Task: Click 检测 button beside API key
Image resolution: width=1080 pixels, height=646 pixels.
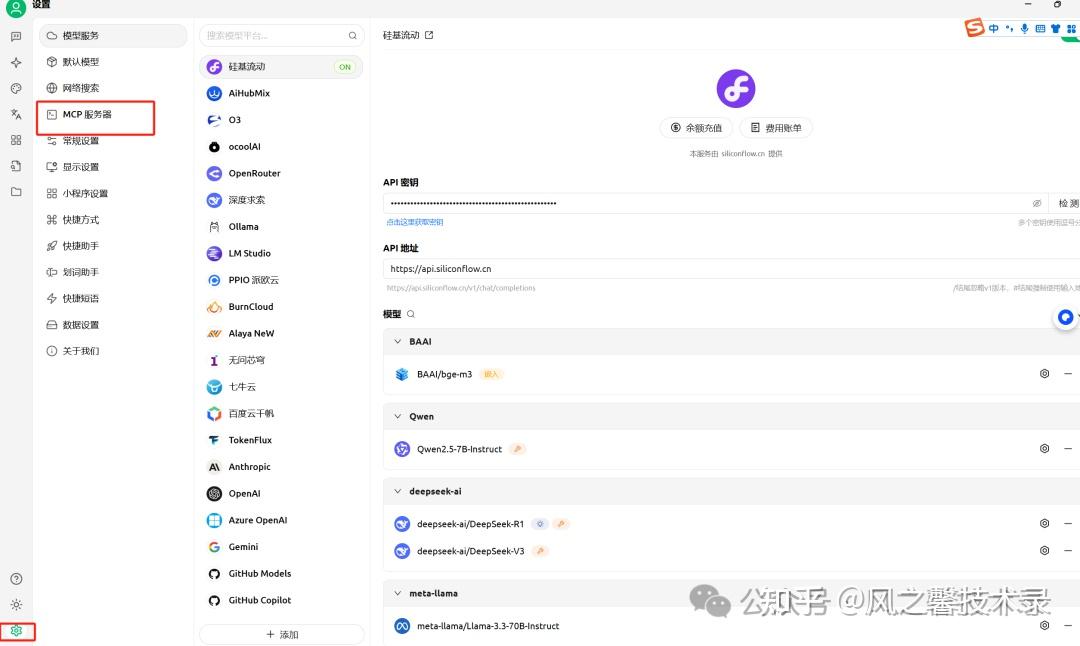Action: pos(1067,203)
